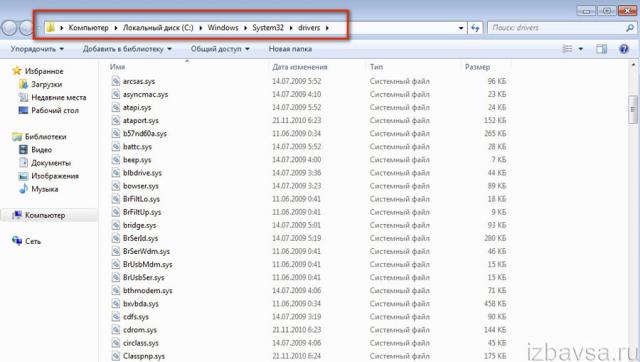
Task: Select Избранное star in the sidebar
Action: (x=17, y=71)
